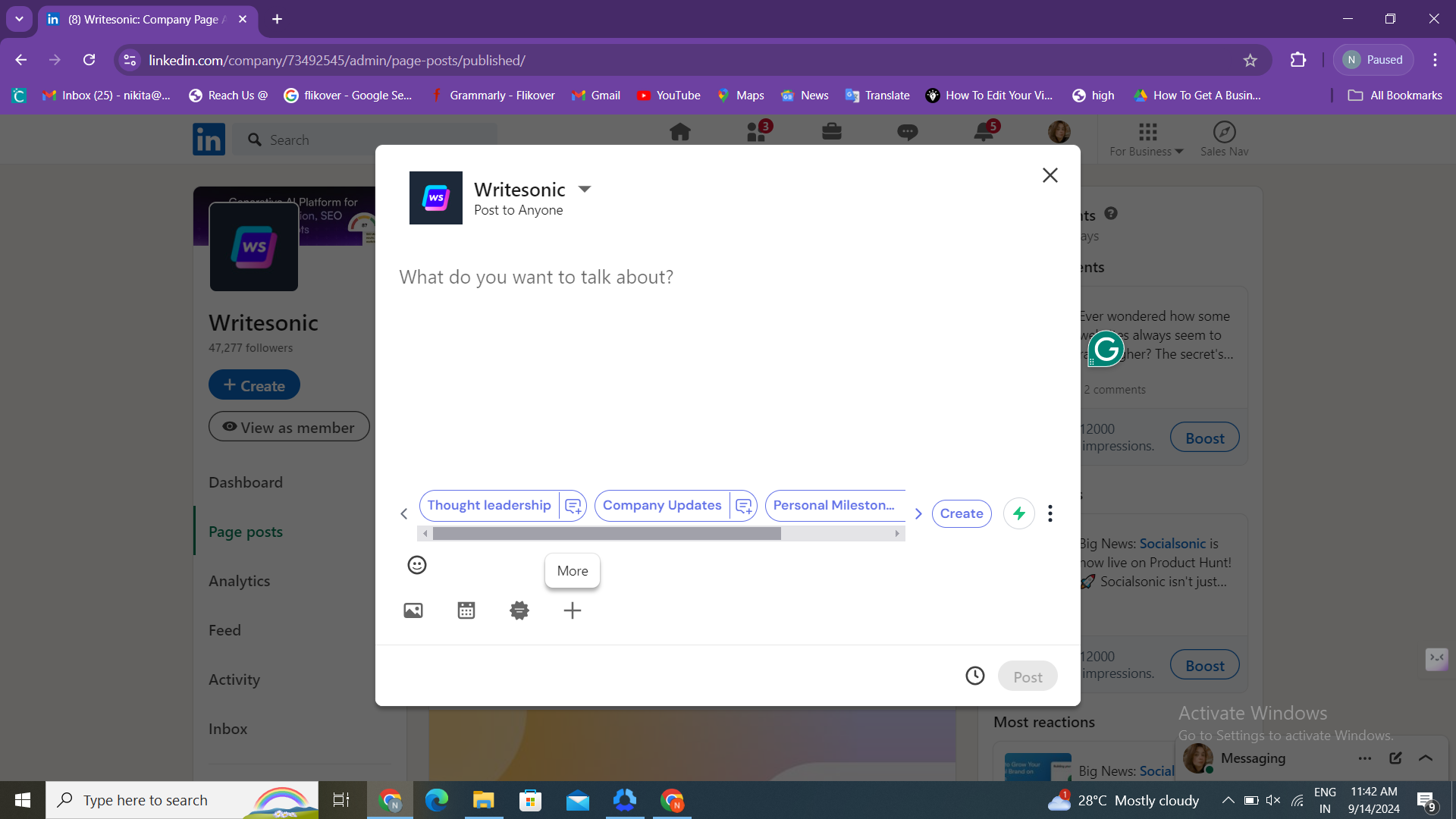This screenshot has width=1456, height=819.
Task: Open Mail app from taskbar
Action: [578, 800]
